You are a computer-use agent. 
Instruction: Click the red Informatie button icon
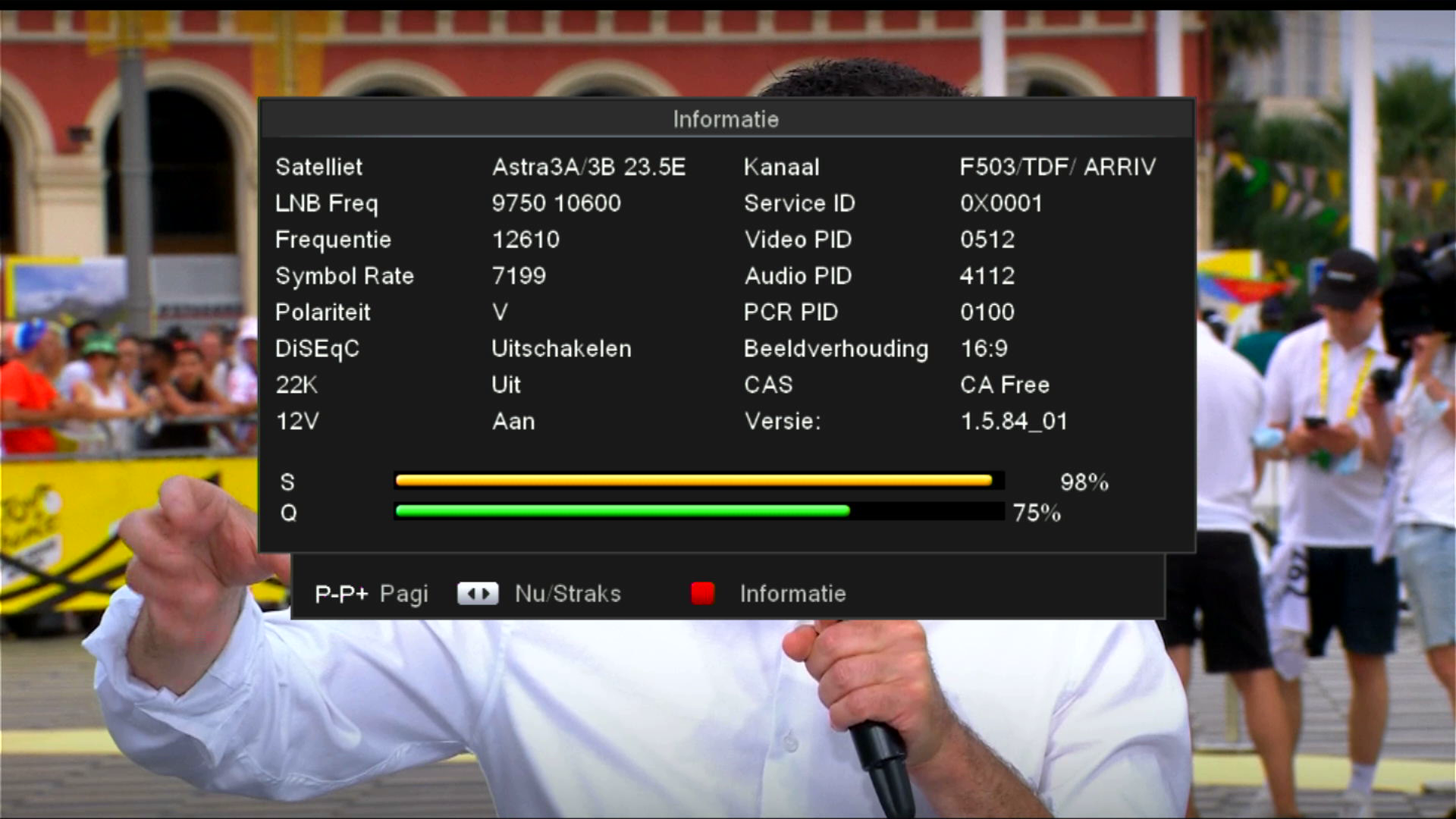coord(702,593)
